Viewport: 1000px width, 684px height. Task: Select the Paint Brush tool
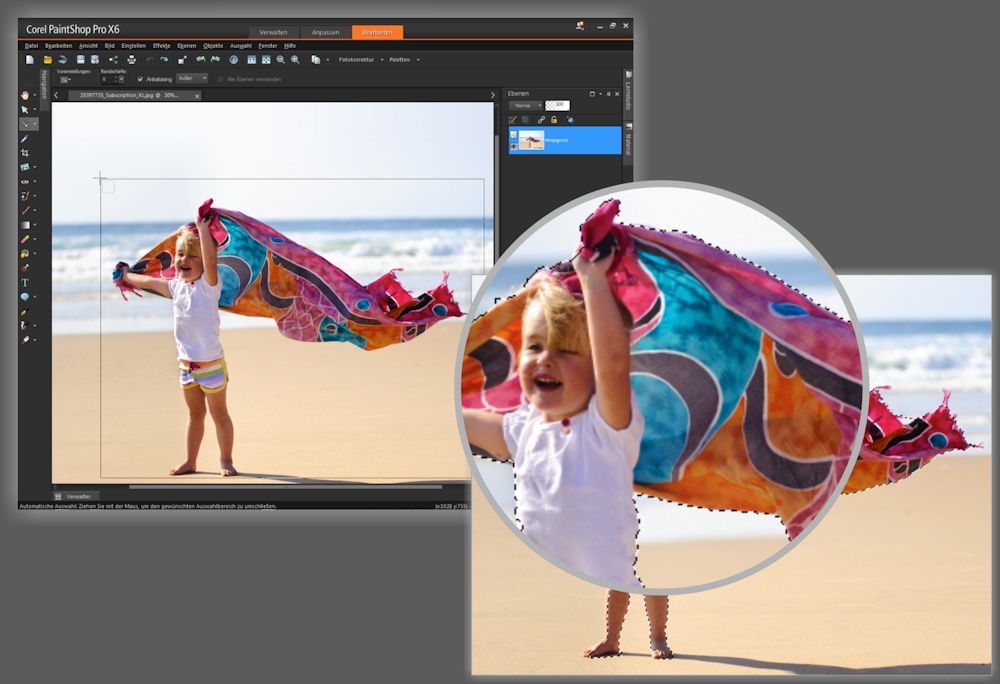[25, 210]
